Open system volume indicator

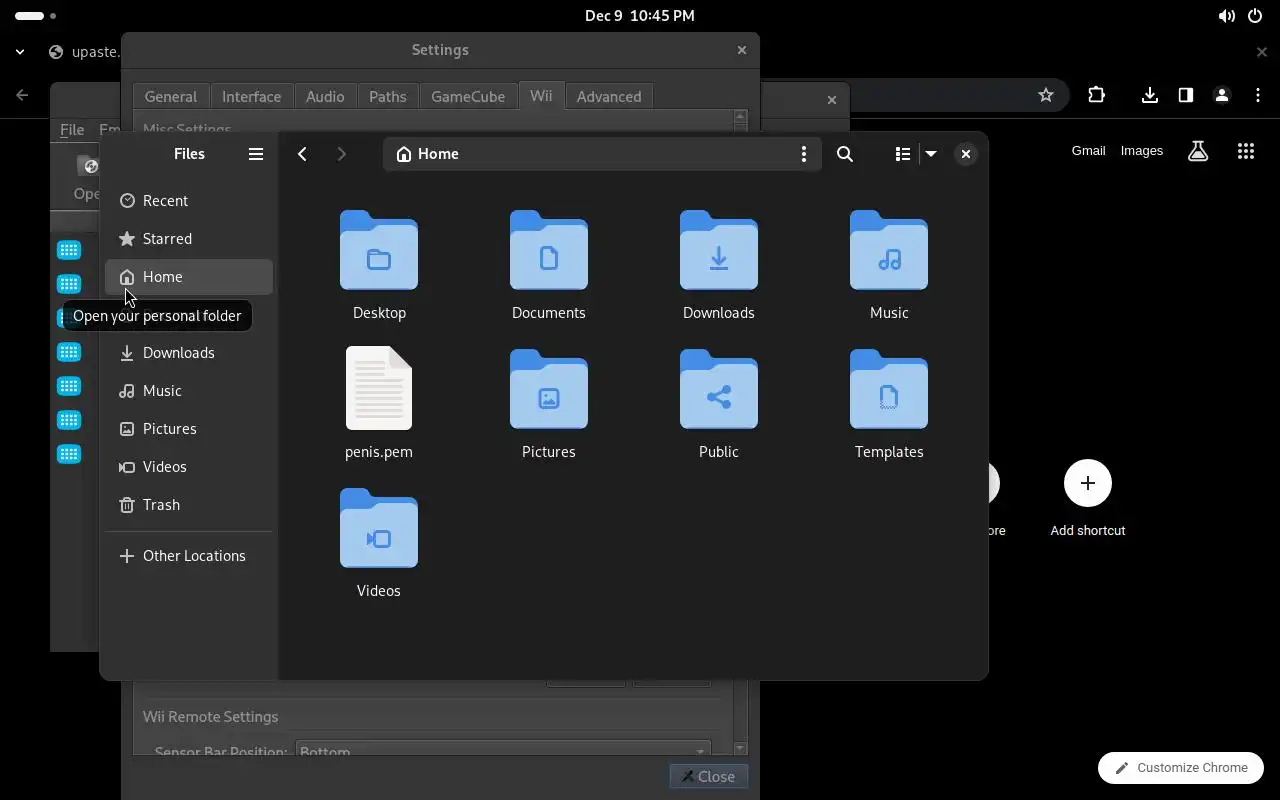(1226, 16)
